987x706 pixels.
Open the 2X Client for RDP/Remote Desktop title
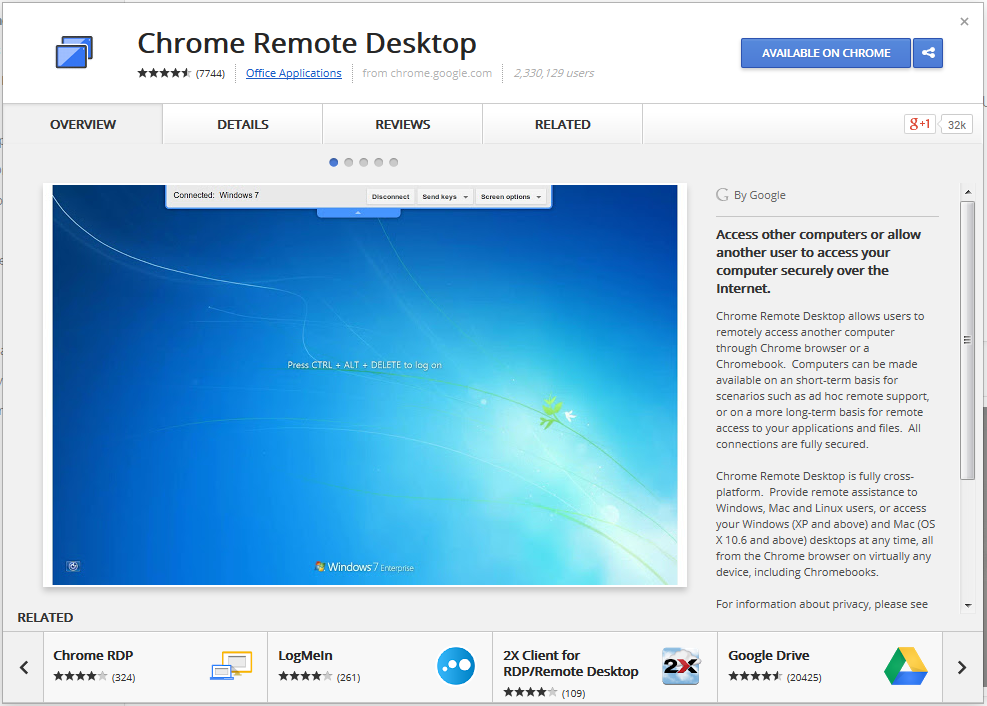click(x=570, y=663)
